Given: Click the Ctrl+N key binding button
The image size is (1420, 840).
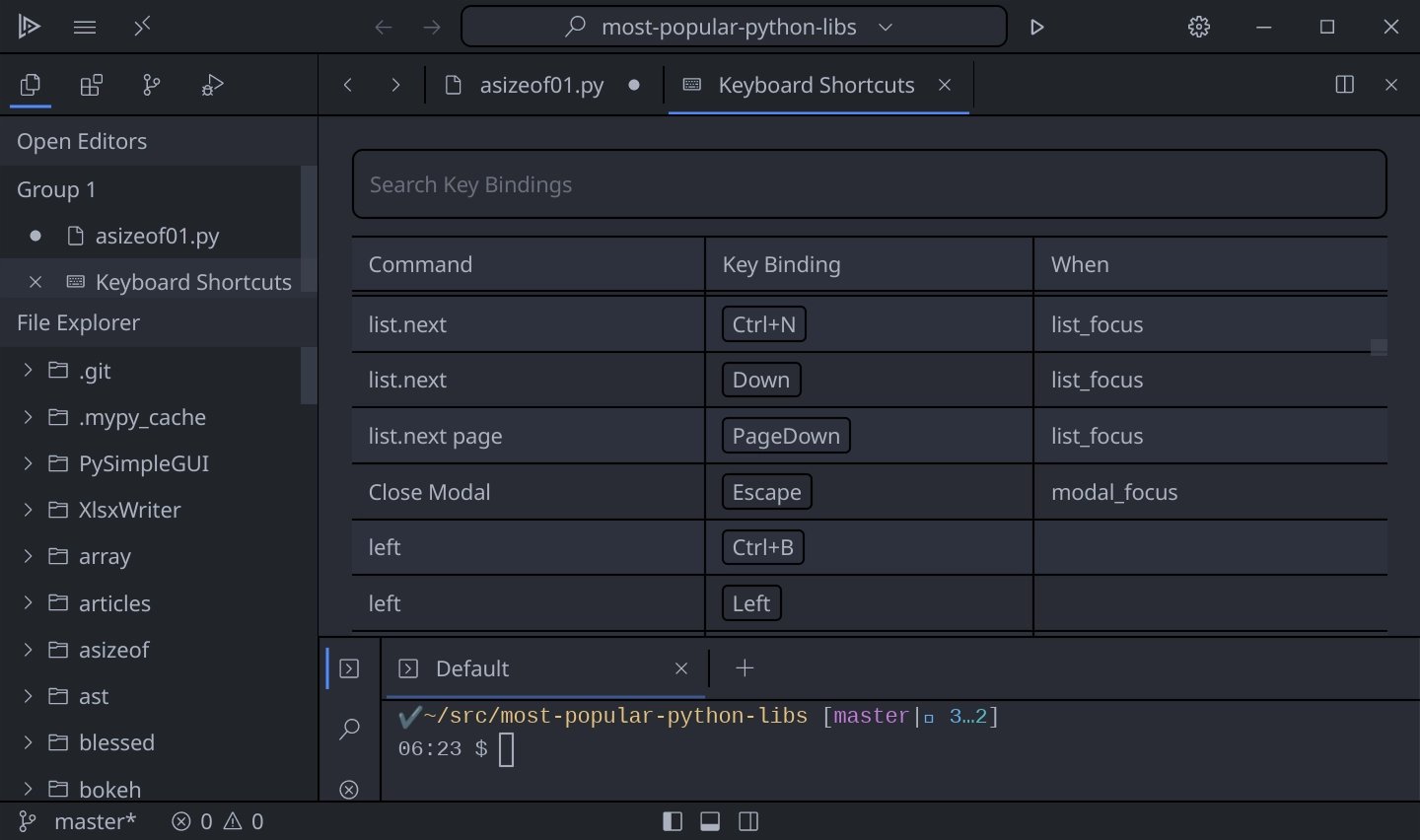Looking at the screenshot, I should (x=763, y=324).
